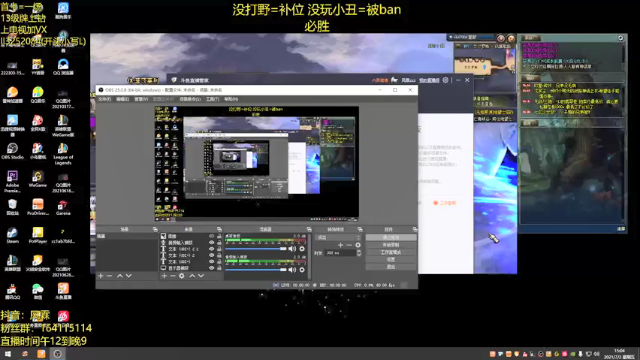This screenshot has height=360, width=640.
Task: Click the orange 工作室 link in Douyu window
Action: tap(445, 203)
